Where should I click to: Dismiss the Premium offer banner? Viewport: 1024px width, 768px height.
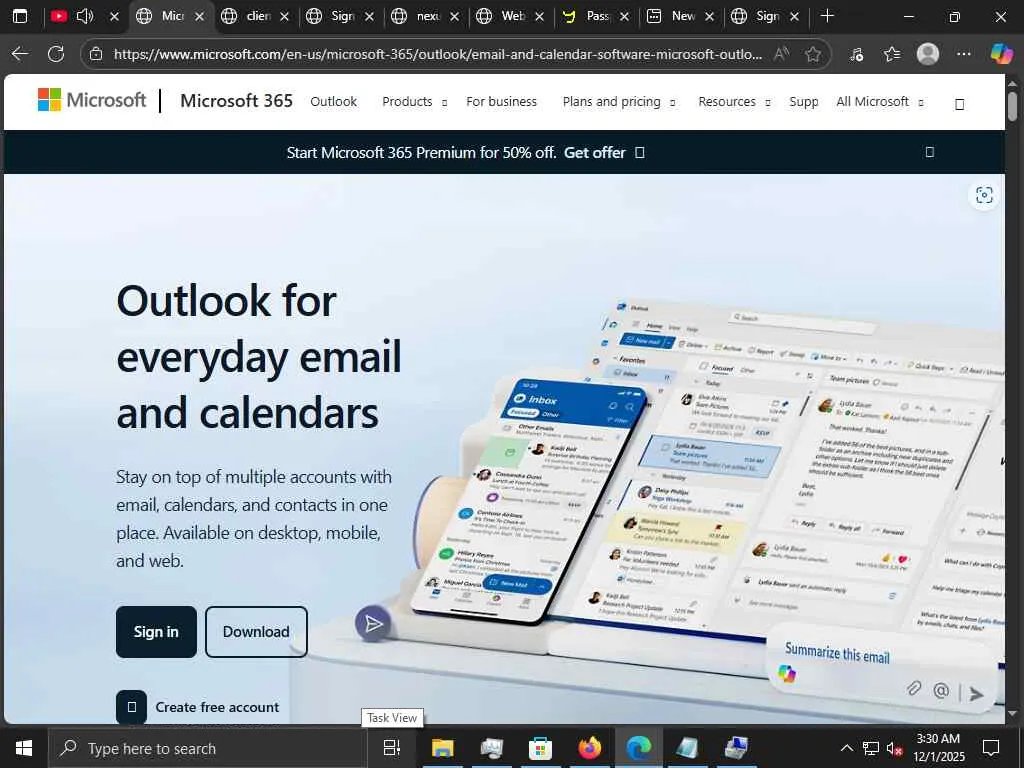930,152
